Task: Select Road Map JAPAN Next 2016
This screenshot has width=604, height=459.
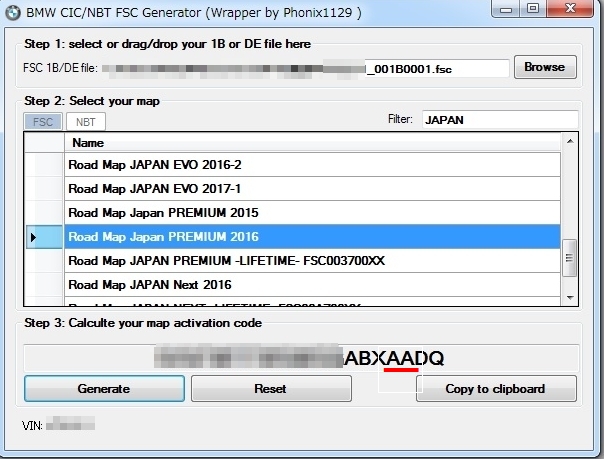Action: 312,285
